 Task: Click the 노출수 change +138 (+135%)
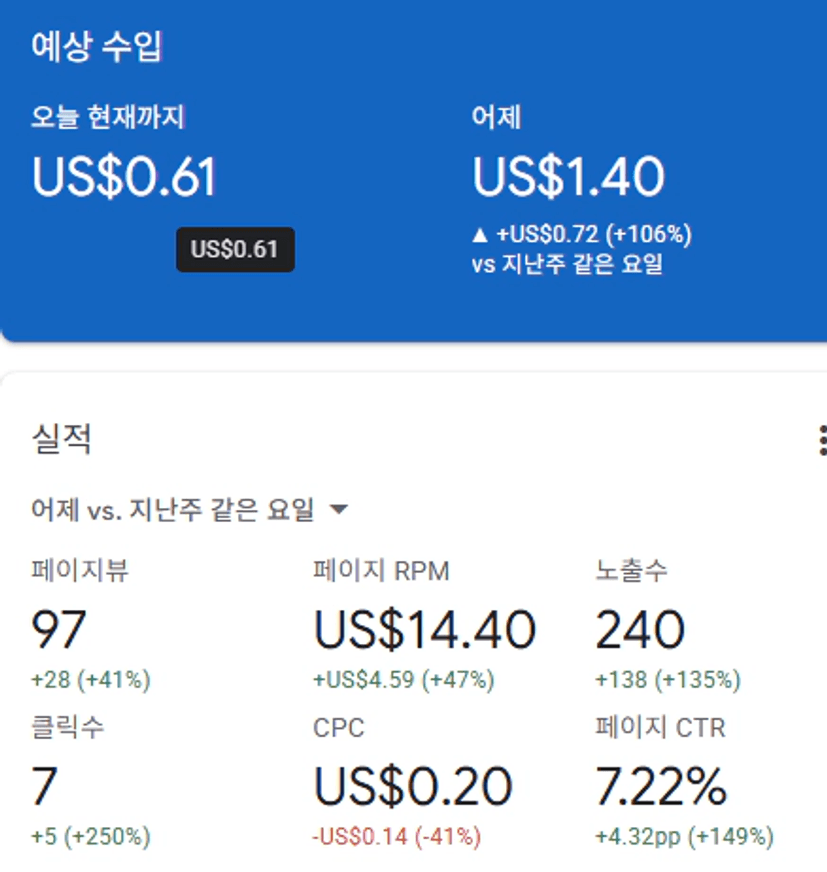(667, 680)
